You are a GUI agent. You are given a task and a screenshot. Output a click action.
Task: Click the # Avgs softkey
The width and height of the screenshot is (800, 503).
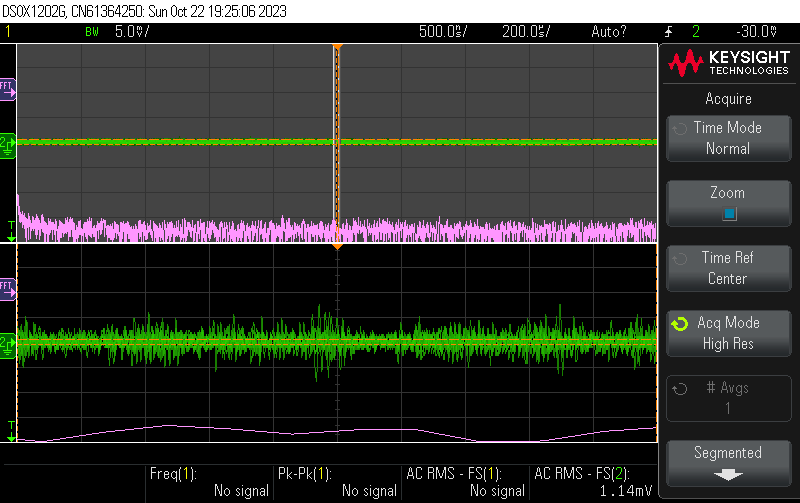(729, 398)
